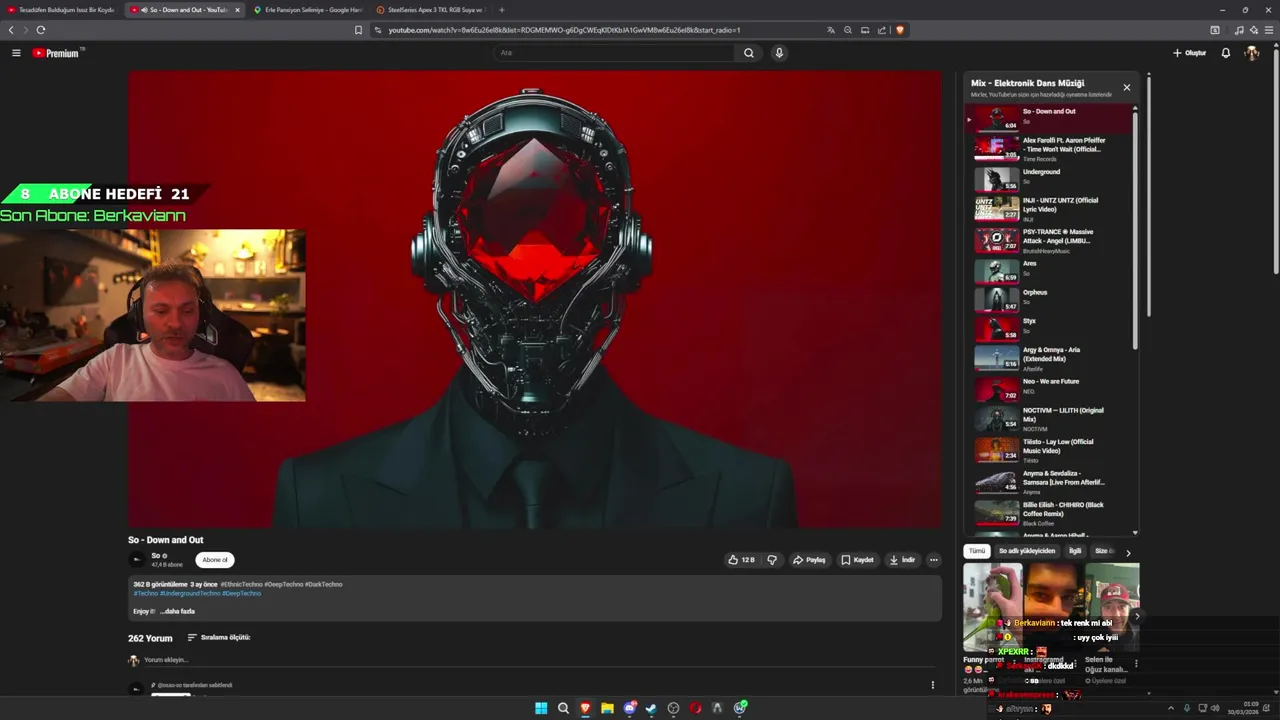Select the Tümü filter chip
The image size is (1280, 720).
[976, 551]
